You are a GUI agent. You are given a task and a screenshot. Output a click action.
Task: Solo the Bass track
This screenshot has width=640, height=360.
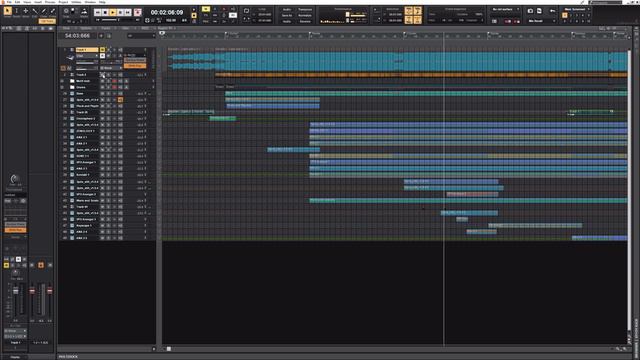coord(108,93)
